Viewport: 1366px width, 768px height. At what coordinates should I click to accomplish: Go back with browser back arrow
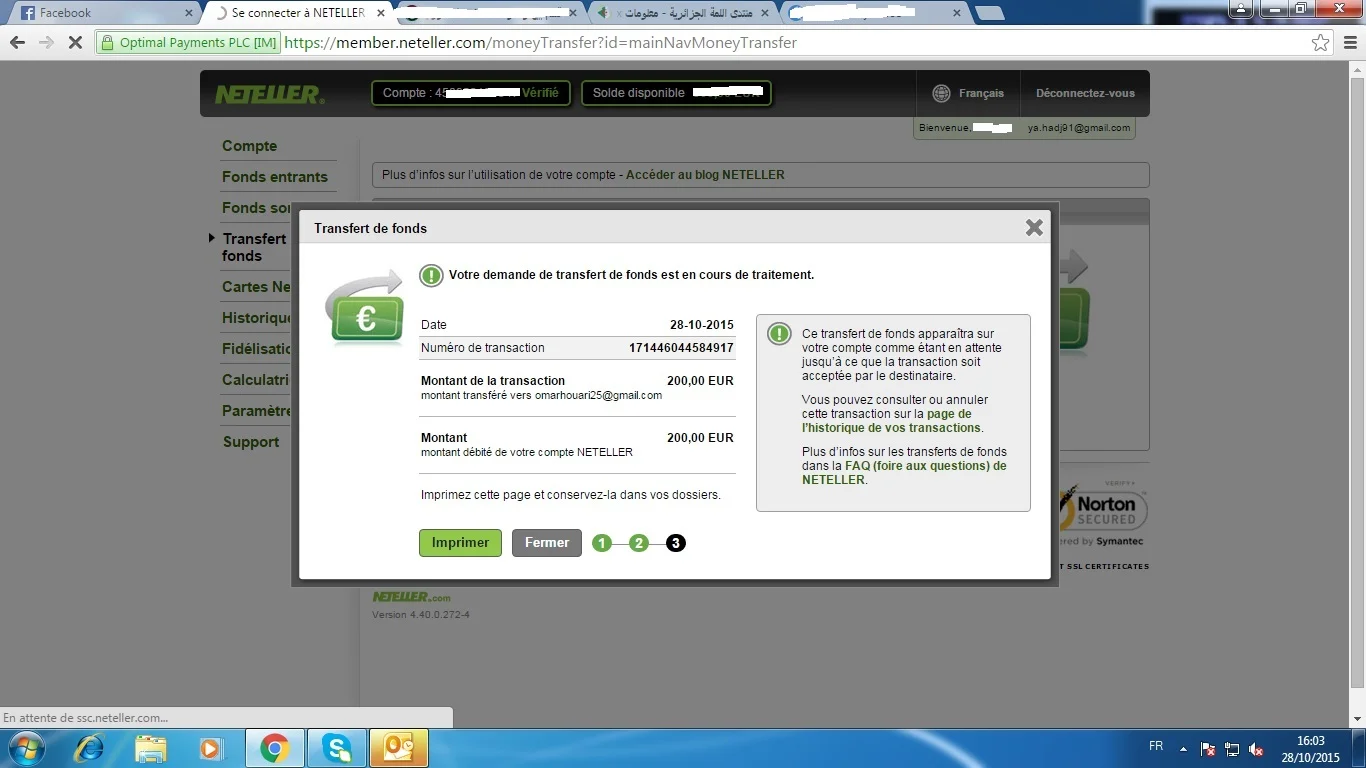(x=17, y=43)
